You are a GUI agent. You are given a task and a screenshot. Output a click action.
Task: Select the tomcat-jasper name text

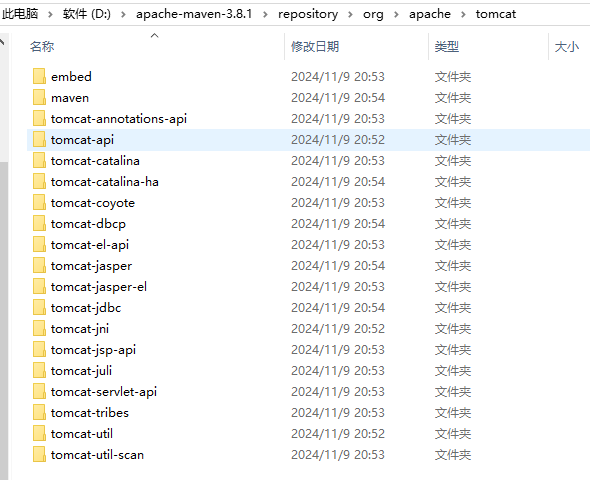click(x=91, y=266)
